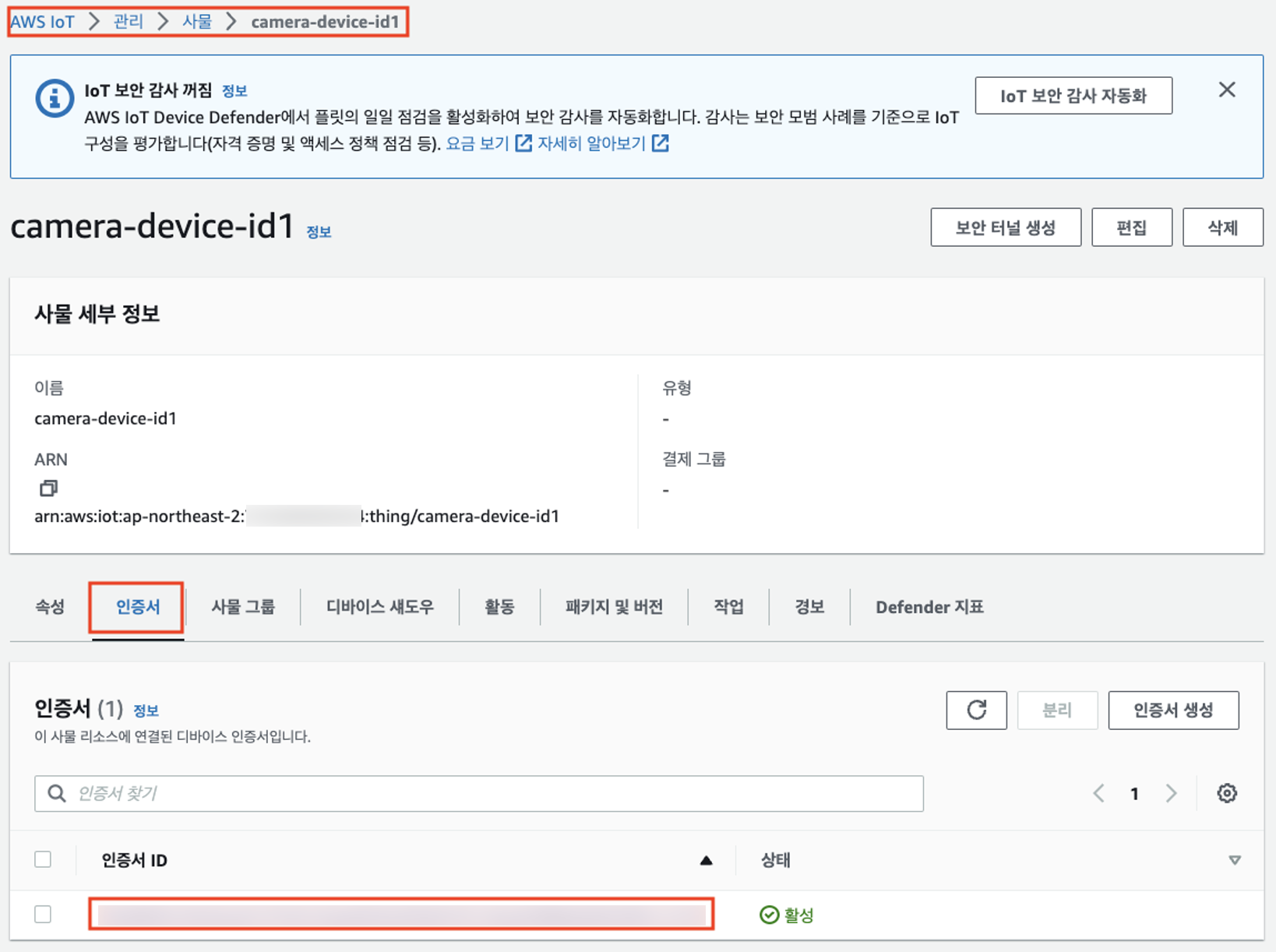Viewport: 1276px width, 952px height.
Task: Open 자세히 알아보기 external link
Action: [x=603, y=143]
